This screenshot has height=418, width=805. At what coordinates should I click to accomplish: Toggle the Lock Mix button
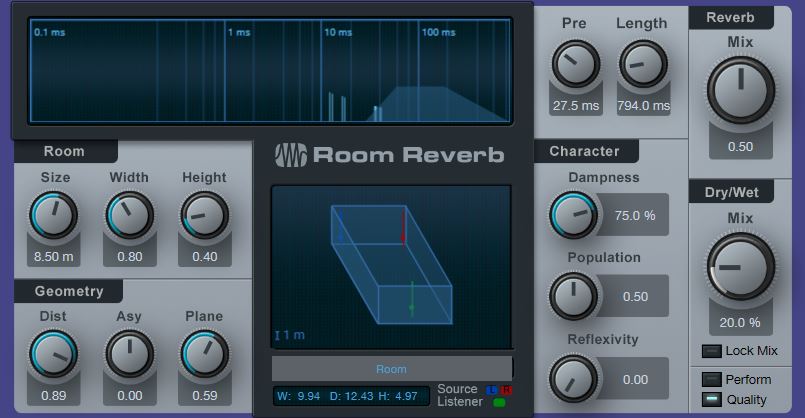[x=711, y=351]
